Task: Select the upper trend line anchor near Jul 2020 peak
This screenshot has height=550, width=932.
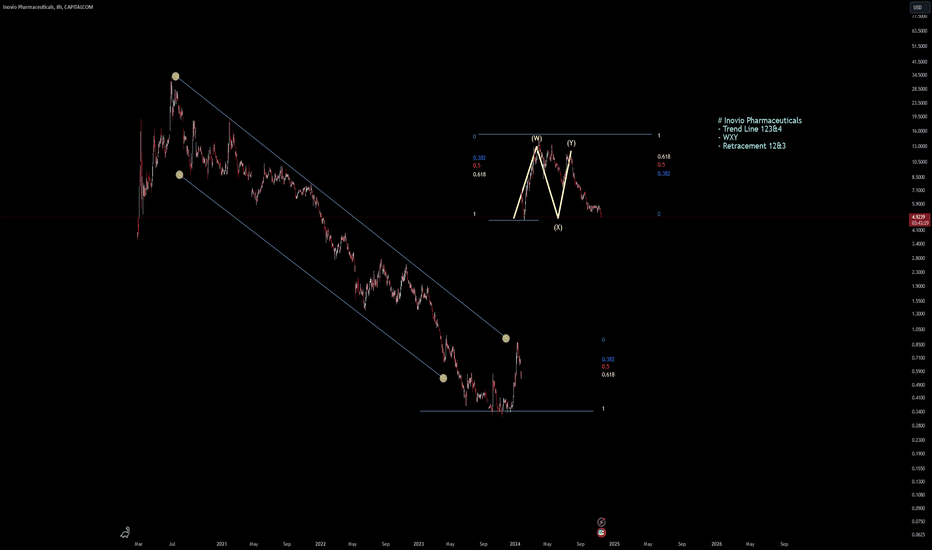Action: (175, 76)
